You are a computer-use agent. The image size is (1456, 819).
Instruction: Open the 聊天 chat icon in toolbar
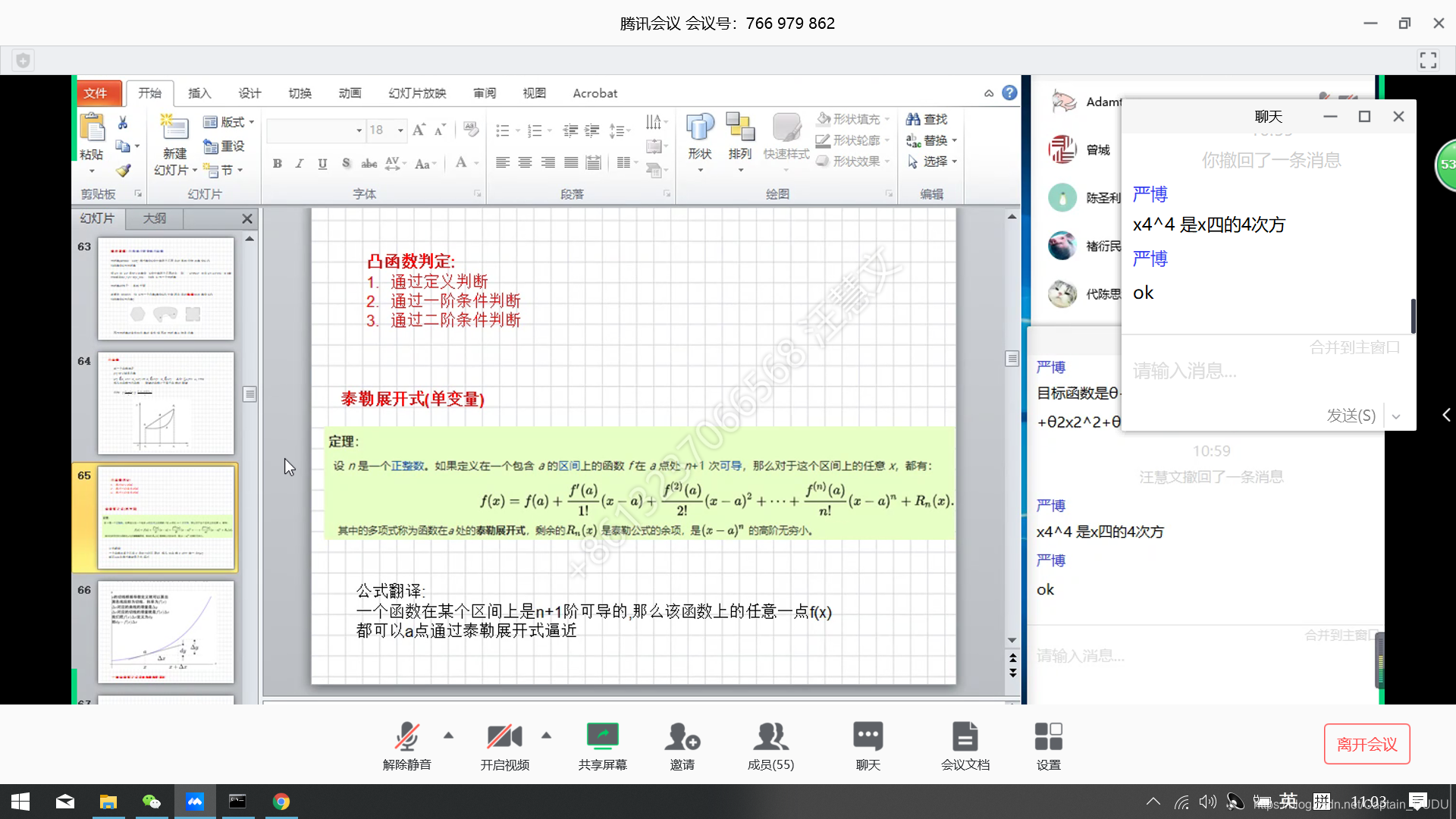click(x=868, y=745)
